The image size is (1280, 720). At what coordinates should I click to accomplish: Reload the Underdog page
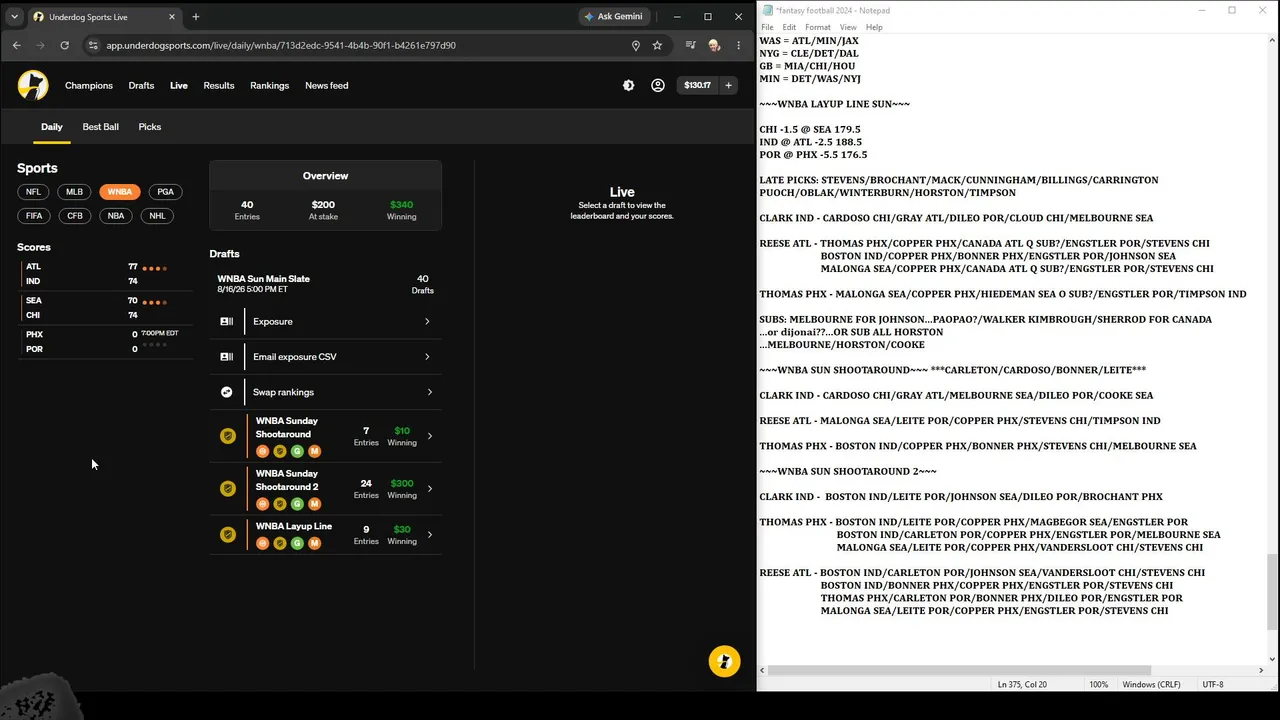[64, 45]
